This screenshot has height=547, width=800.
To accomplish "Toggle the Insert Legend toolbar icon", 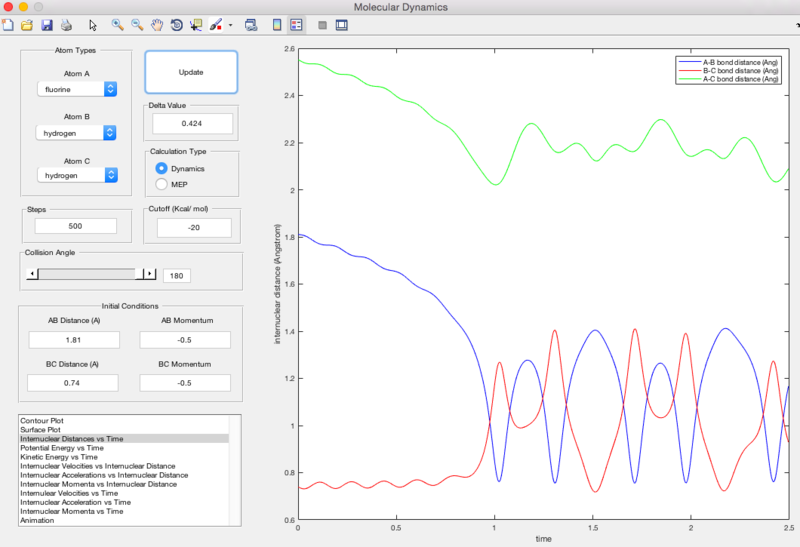I will click(296, 25).
